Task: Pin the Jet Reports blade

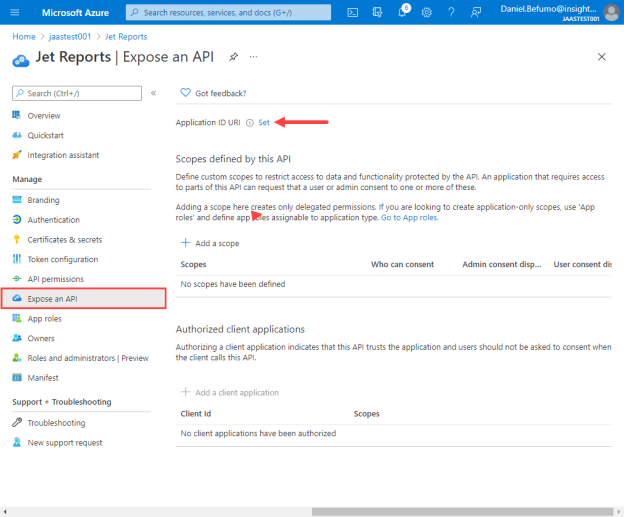Action: click(234, 57)
